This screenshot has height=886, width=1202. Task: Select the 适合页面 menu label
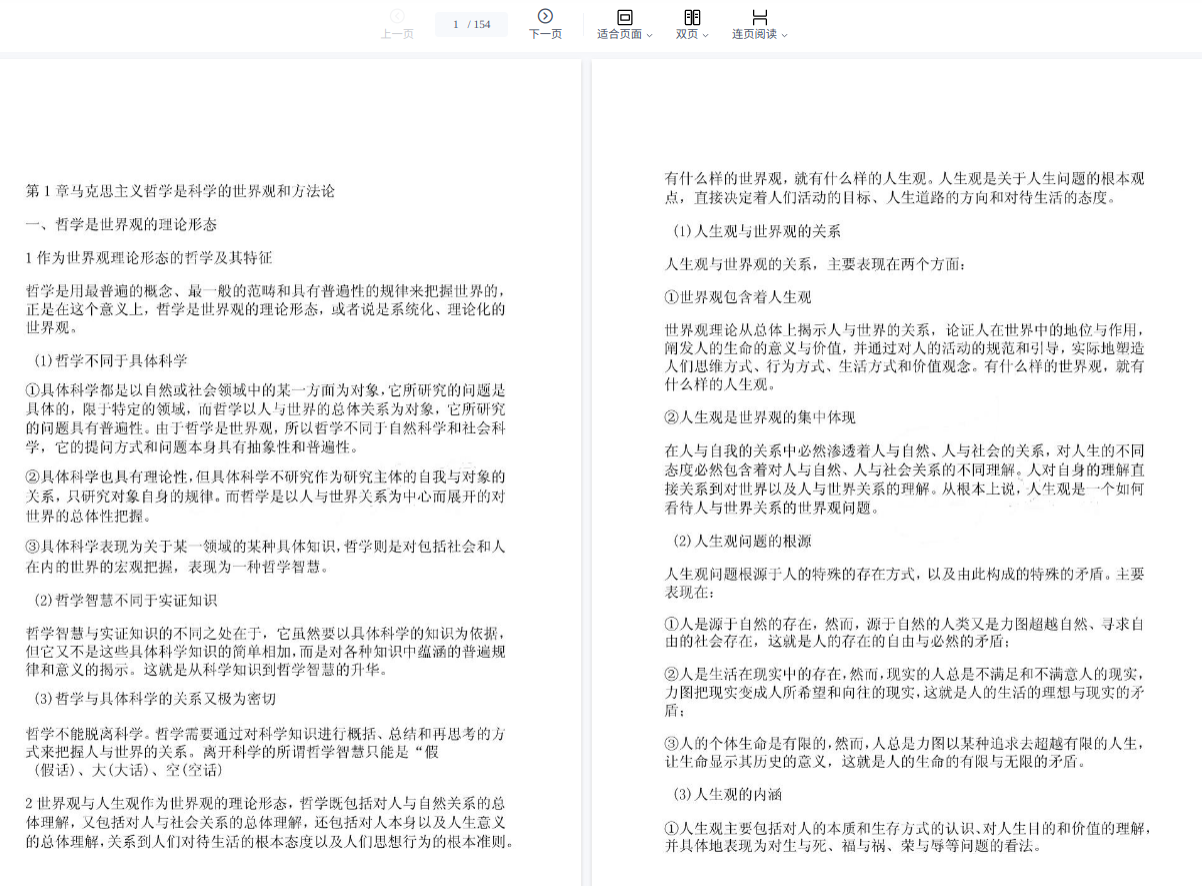(619, 34)
